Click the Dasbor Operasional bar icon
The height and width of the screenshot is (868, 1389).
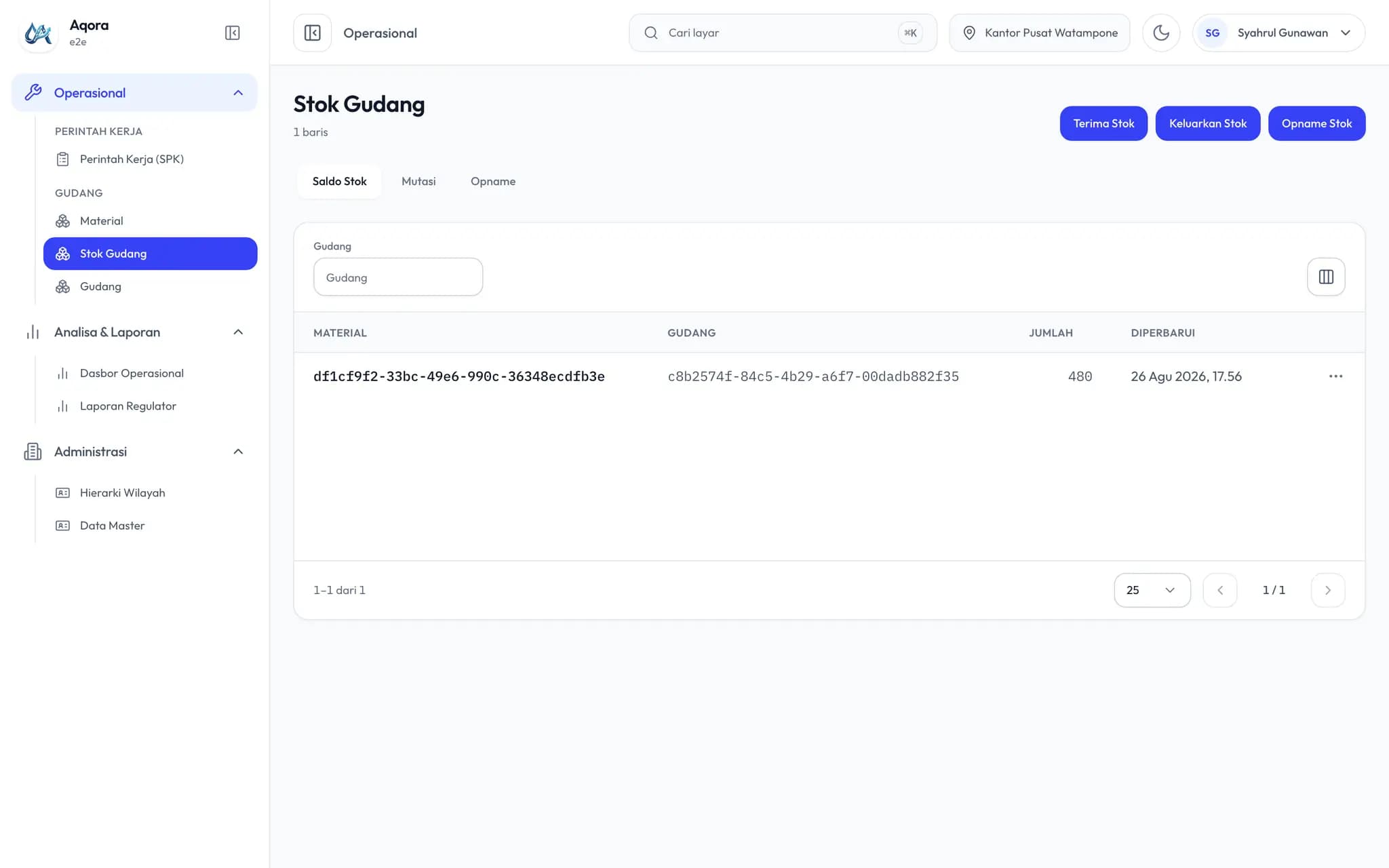coord(62,374)
